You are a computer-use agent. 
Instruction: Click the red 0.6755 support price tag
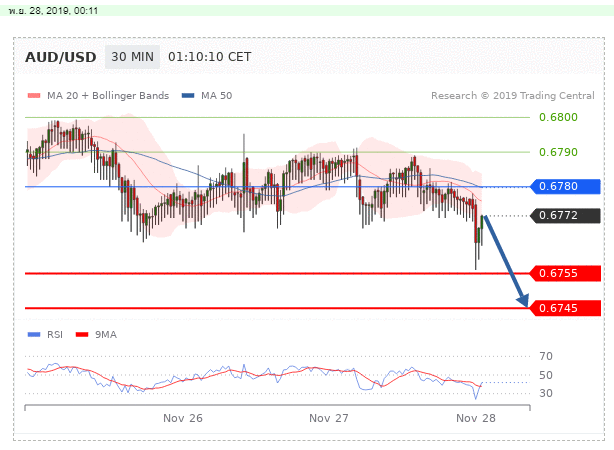coord(565,273)
